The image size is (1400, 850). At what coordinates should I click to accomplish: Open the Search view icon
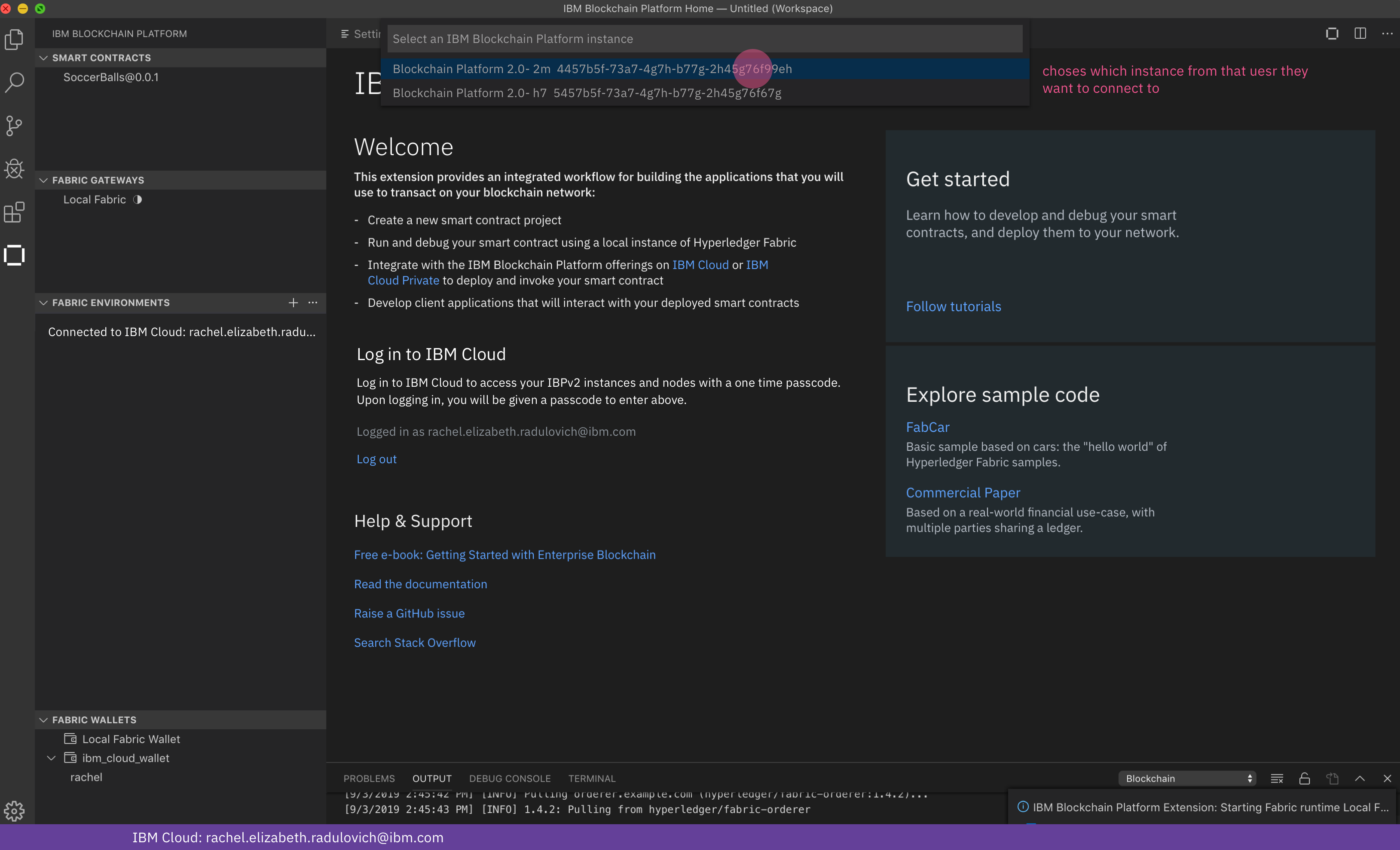(14, 83)
